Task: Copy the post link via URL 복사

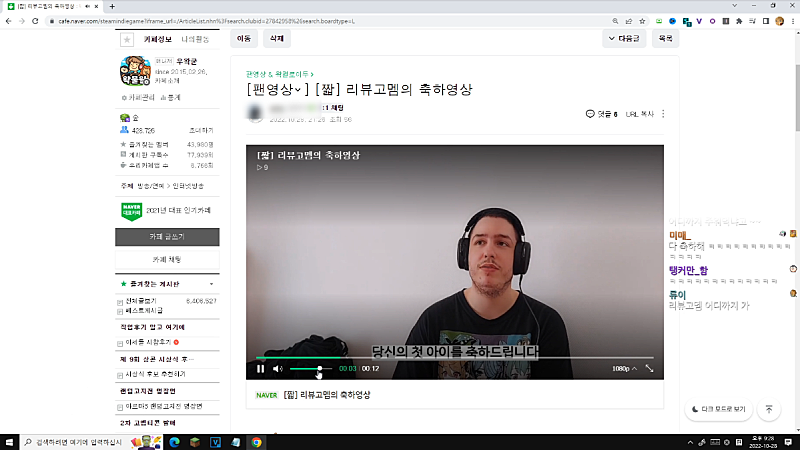Action: coord(639,114)
